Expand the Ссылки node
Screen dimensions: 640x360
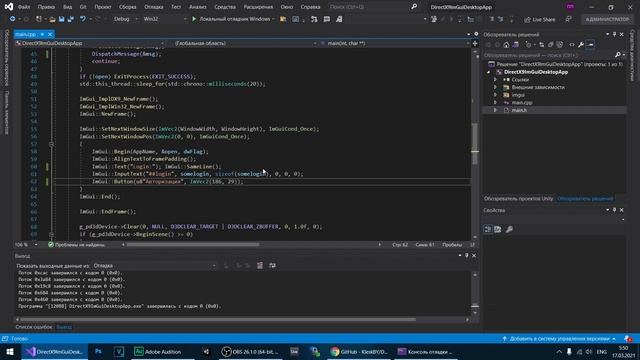(496, 80)
